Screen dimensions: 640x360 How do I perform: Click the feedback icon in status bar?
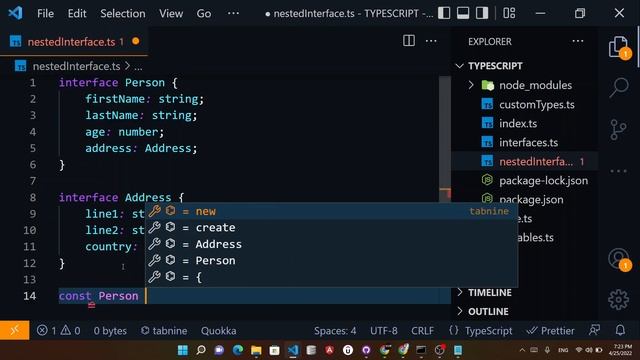point(594,330)
